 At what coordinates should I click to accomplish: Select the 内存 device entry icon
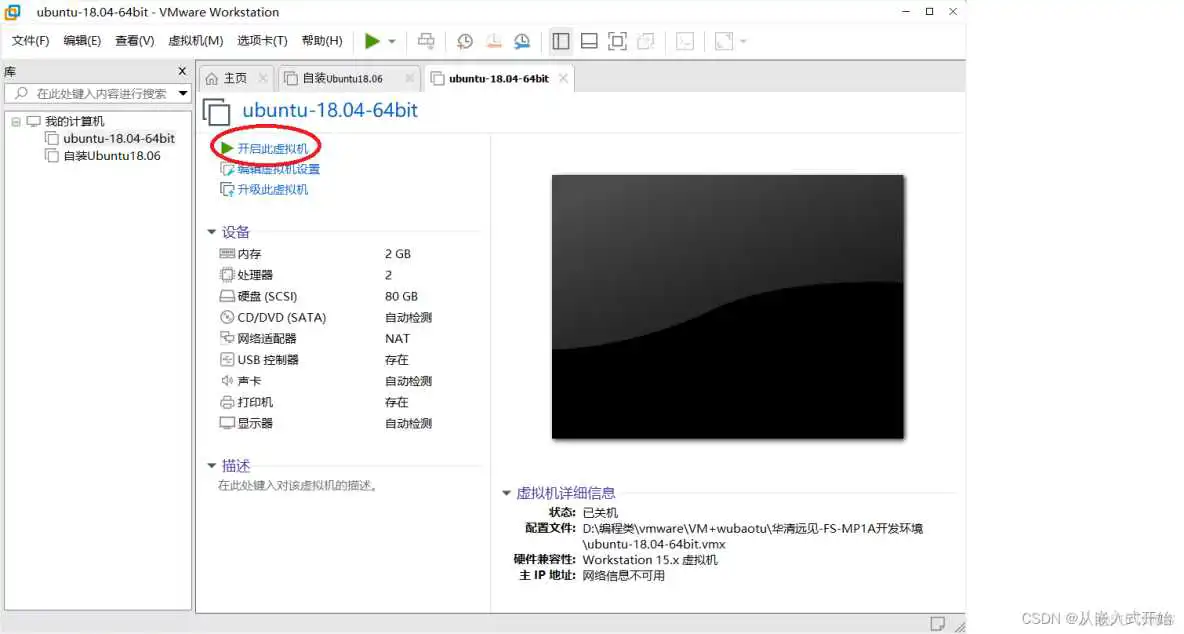coord(228,253)
